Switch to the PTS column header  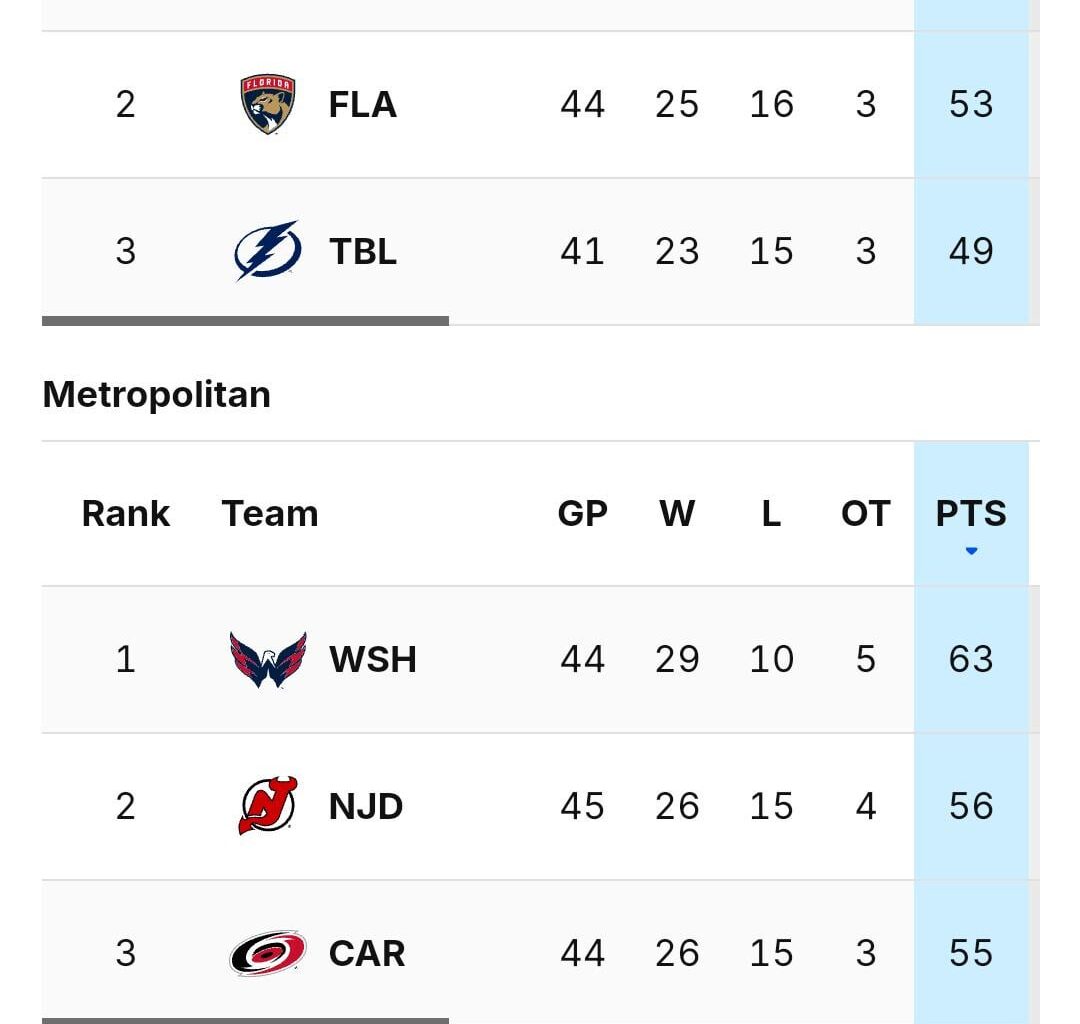[969, 513]
